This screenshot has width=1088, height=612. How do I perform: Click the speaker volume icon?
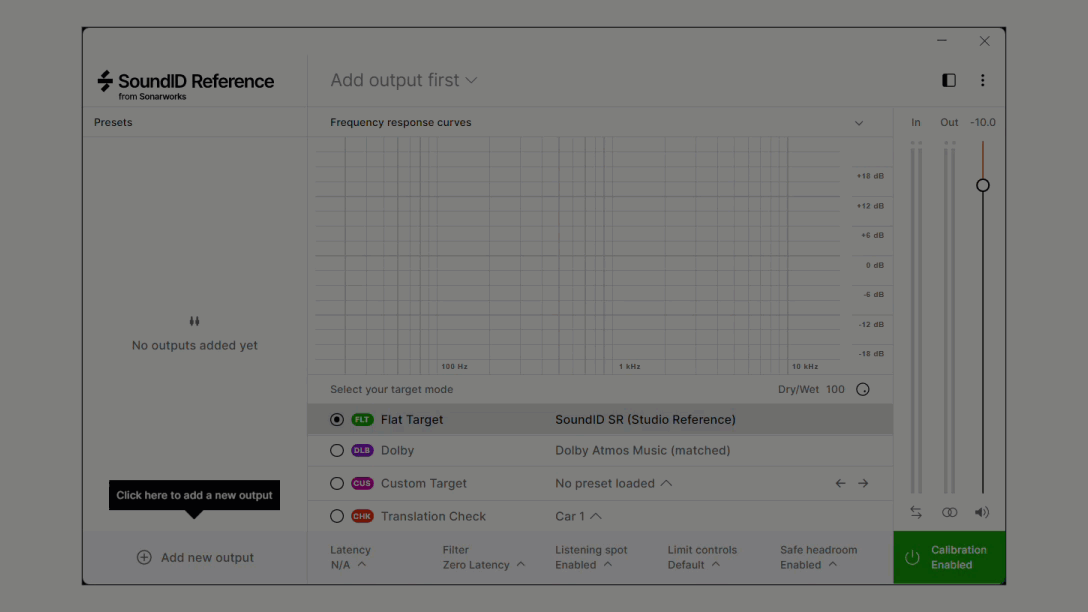[x=982, y=512]
